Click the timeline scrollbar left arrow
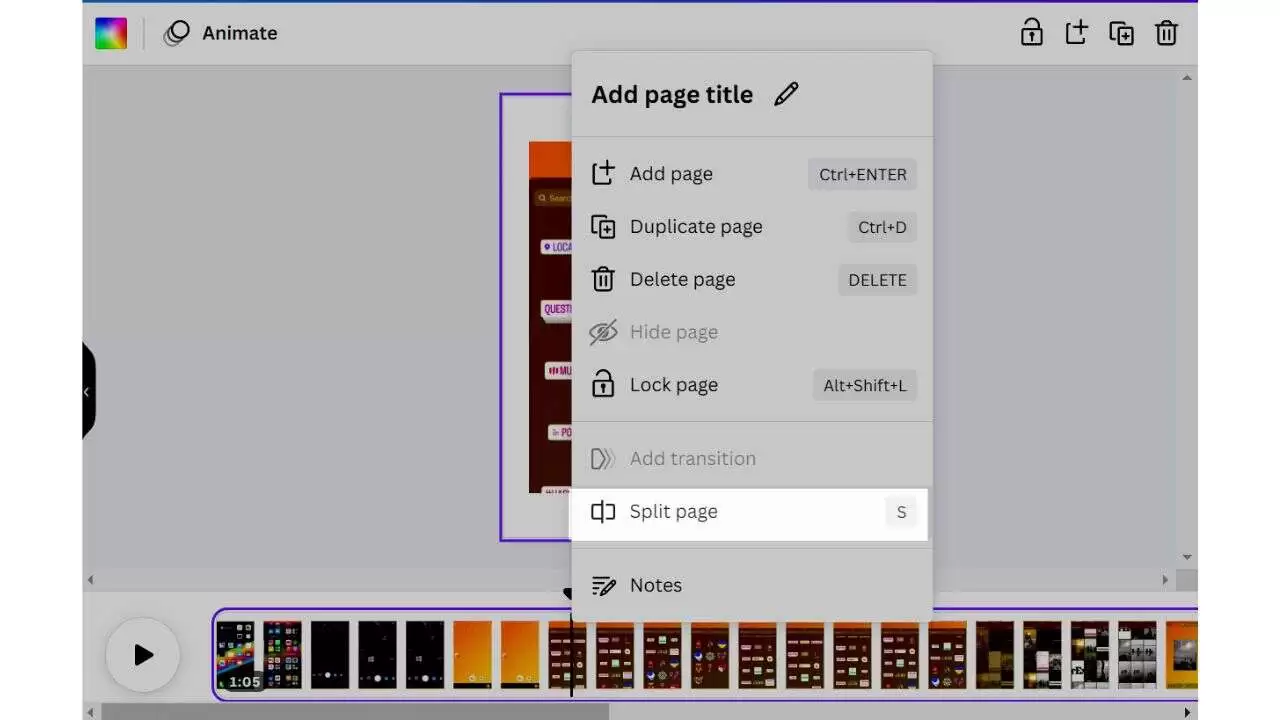 pyautogui.click(x=90, y=712)
